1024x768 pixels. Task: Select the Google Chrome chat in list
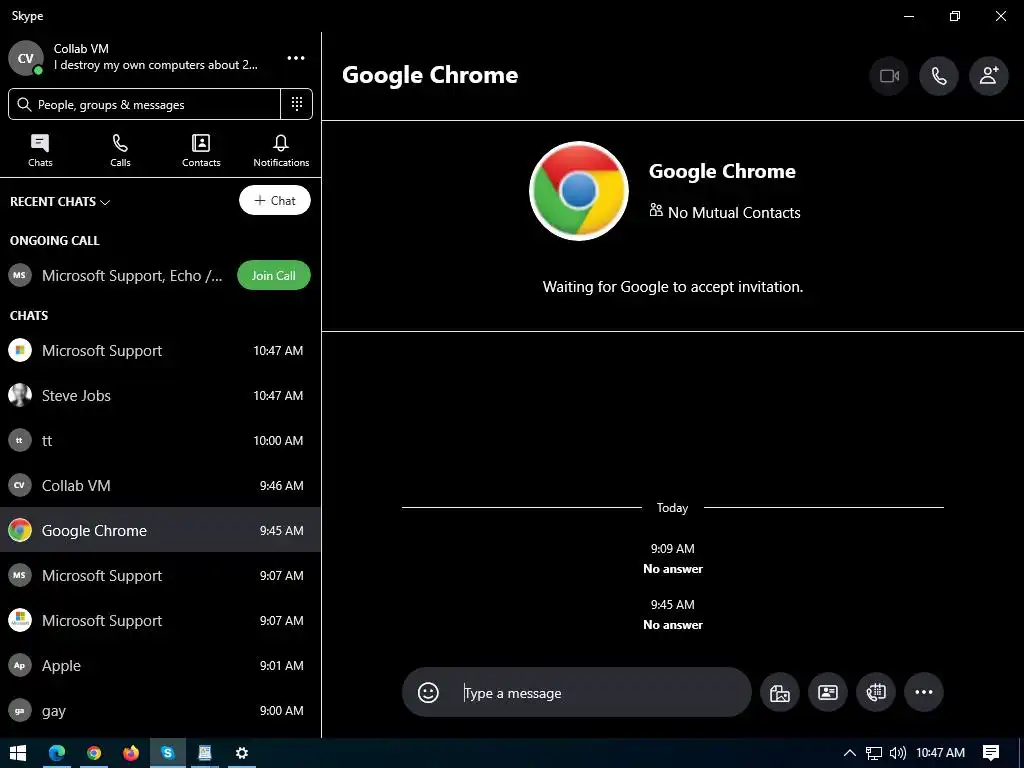[160, 530]
